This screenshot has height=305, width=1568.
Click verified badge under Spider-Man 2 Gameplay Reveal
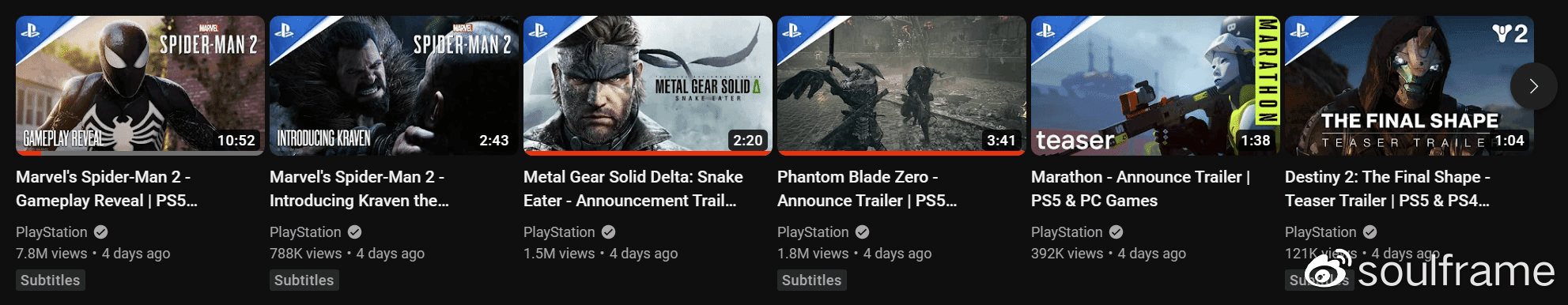pyautogui.click(x=101, y=232)
